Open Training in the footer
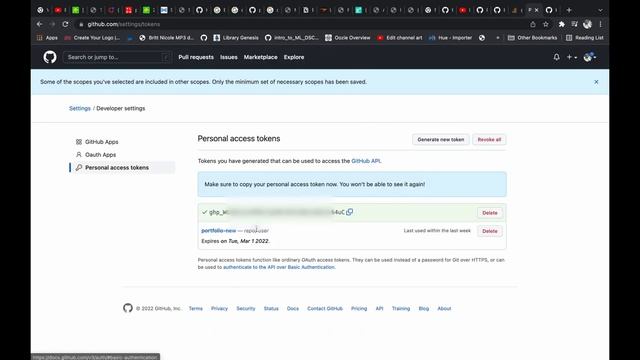 coord(401,309)
